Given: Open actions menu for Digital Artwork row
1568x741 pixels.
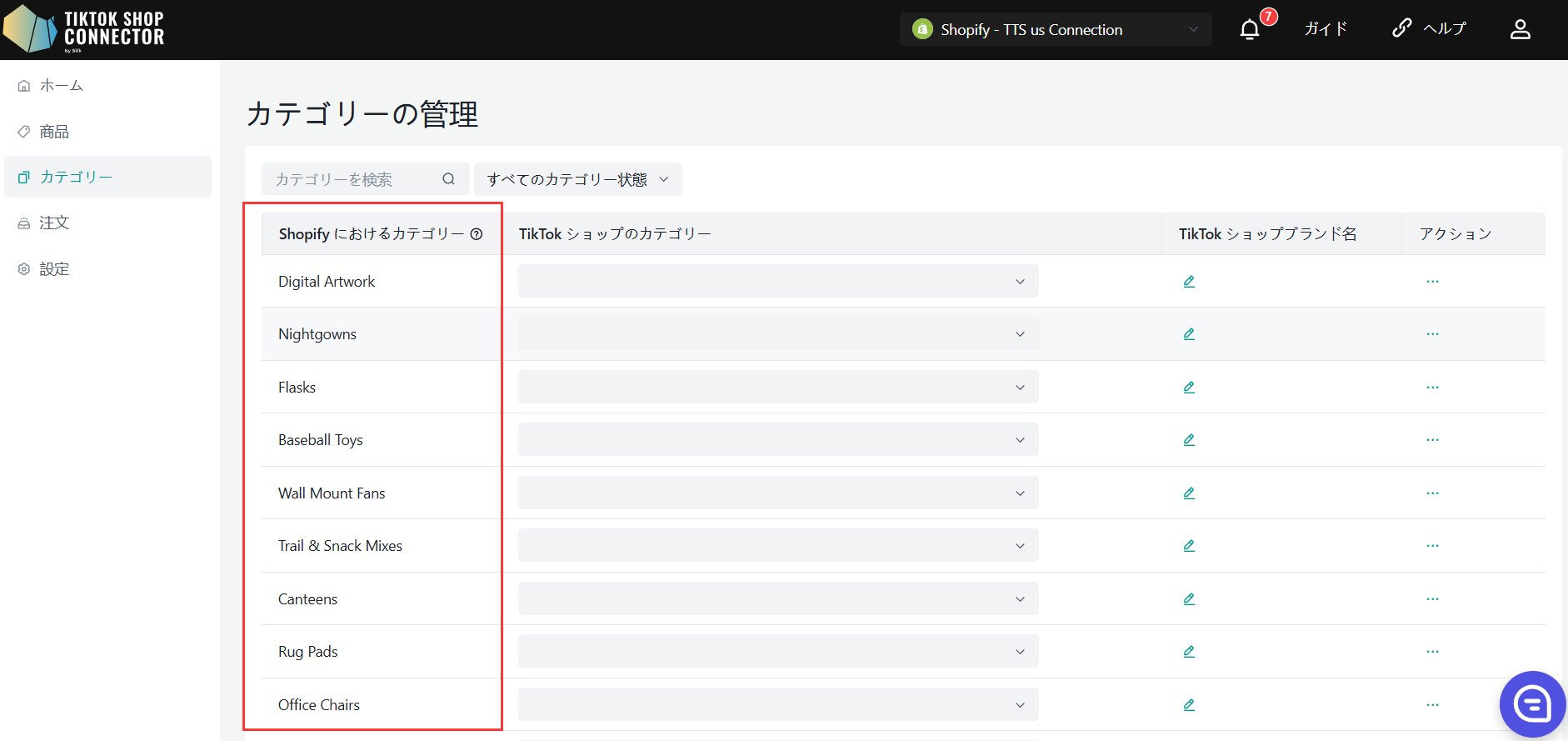Looking at the screenshot, I should tap(1432, 282).
